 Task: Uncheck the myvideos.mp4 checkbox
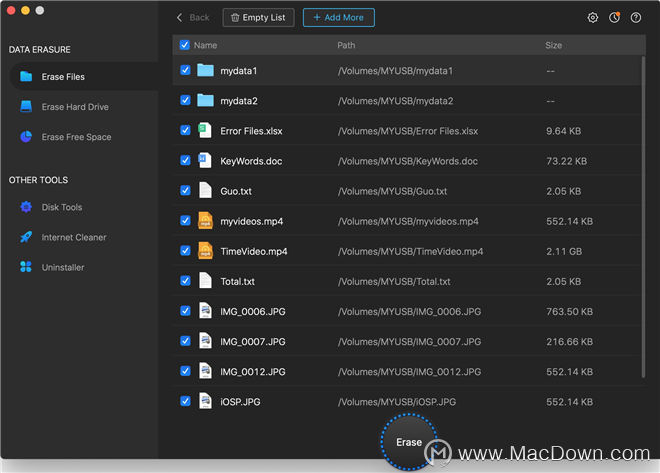pyautogui.click(x=185, y=221)
